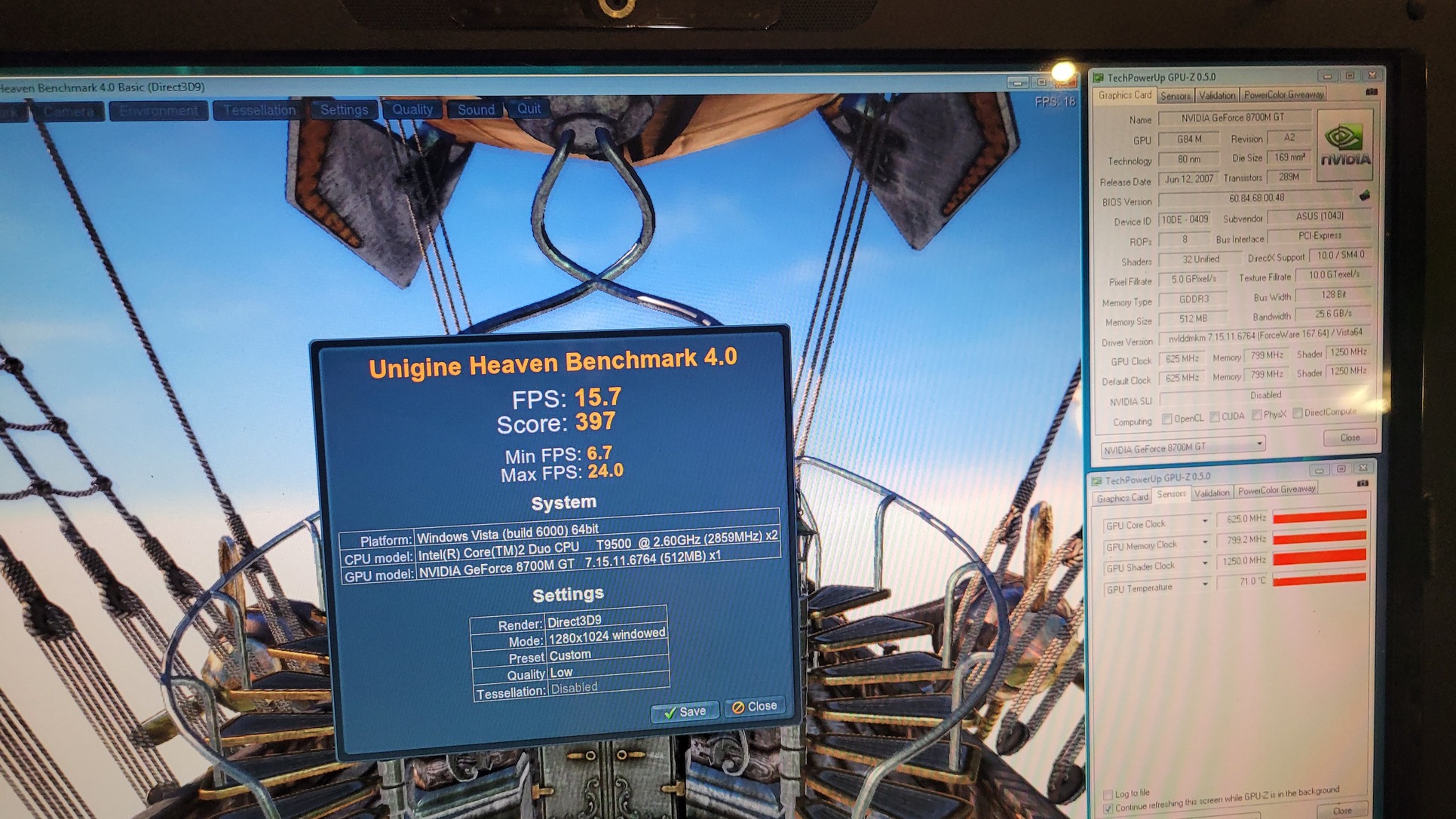Viewport: 1456px width, 819px height.
Task: Open PowerColor Giveaway tab in upper GPU-Z window
Action: (x=1283, y=94)
